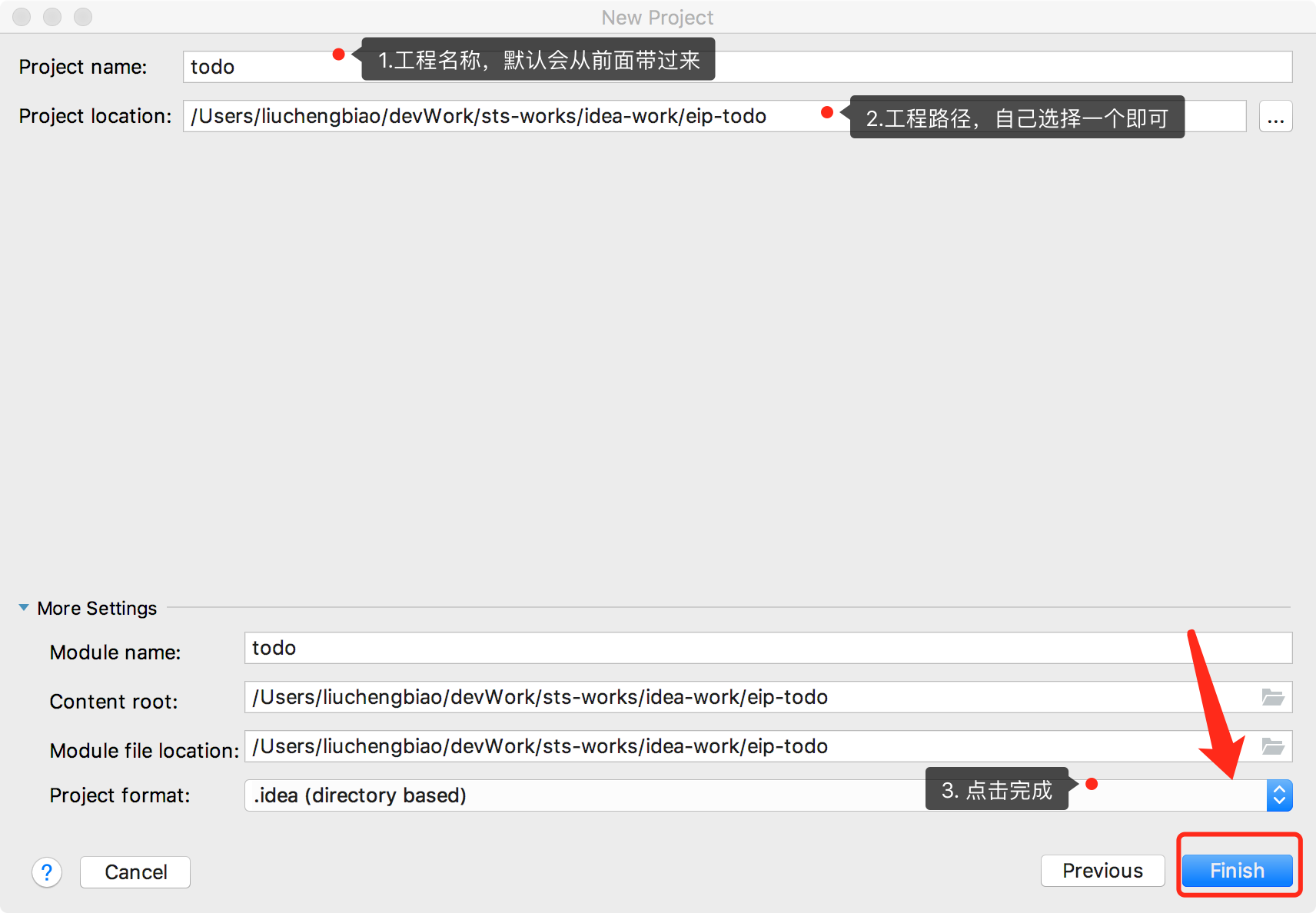This screenshot has width=1316, height=913.
Task: Open the Project location browse ellipsis button
Action: 1276,117
